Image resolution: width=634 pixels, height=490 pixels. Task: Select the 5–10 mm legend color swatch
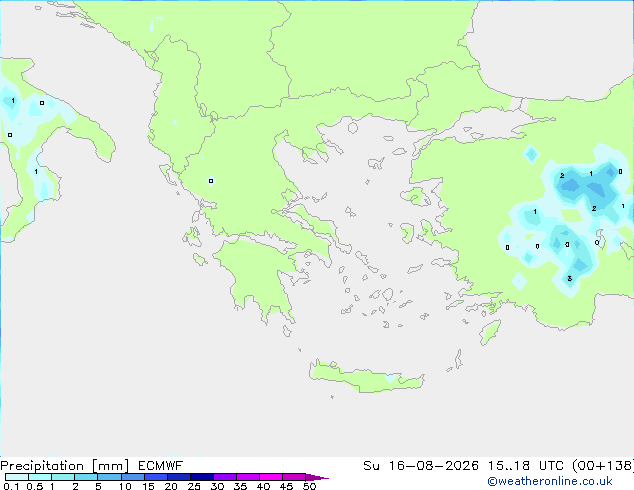click(x=109, y=477)
